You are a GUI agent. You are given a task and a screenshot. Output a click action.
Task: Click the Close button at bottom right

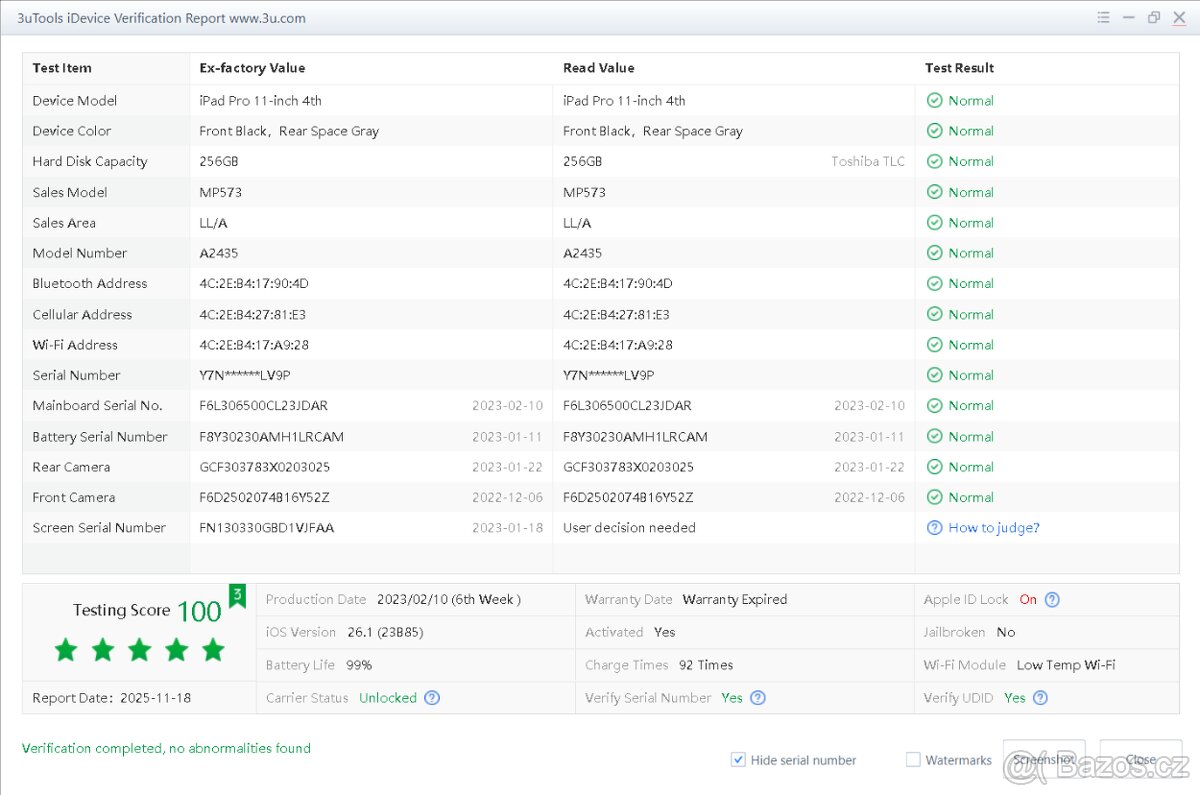pos(1140,760)
